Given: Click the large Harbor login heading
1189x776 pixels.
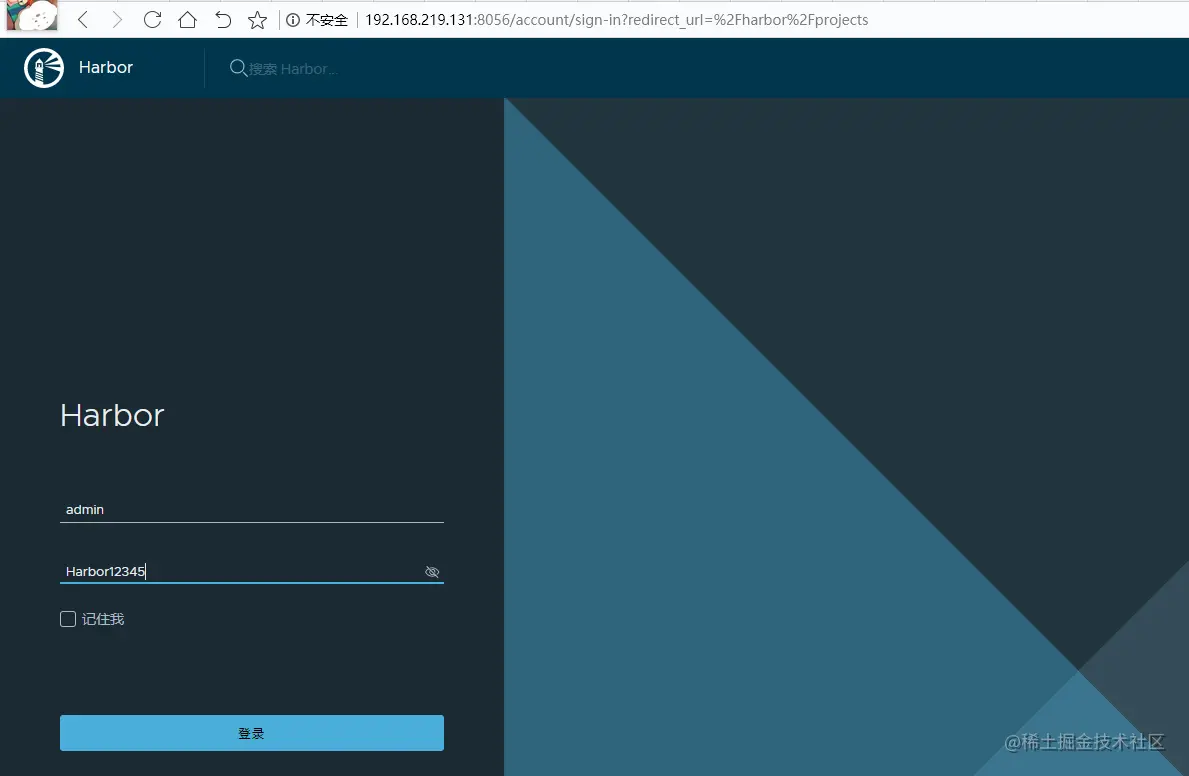Looking at the screenshot, I should (112, 416).
